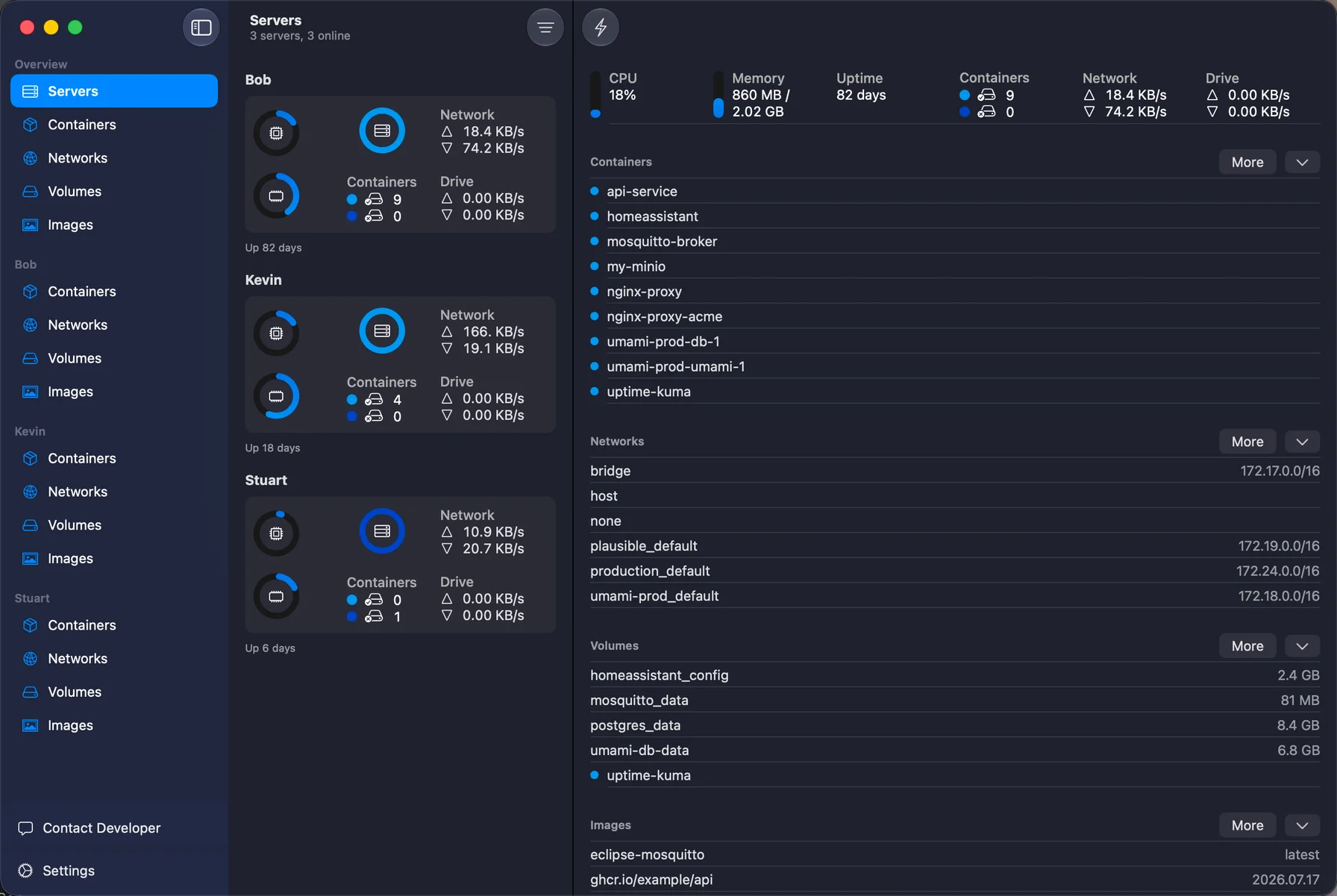Screen dimensions: 1337x896
Task: Select Servers in the Overview sidebar
Action: (114, 91)
